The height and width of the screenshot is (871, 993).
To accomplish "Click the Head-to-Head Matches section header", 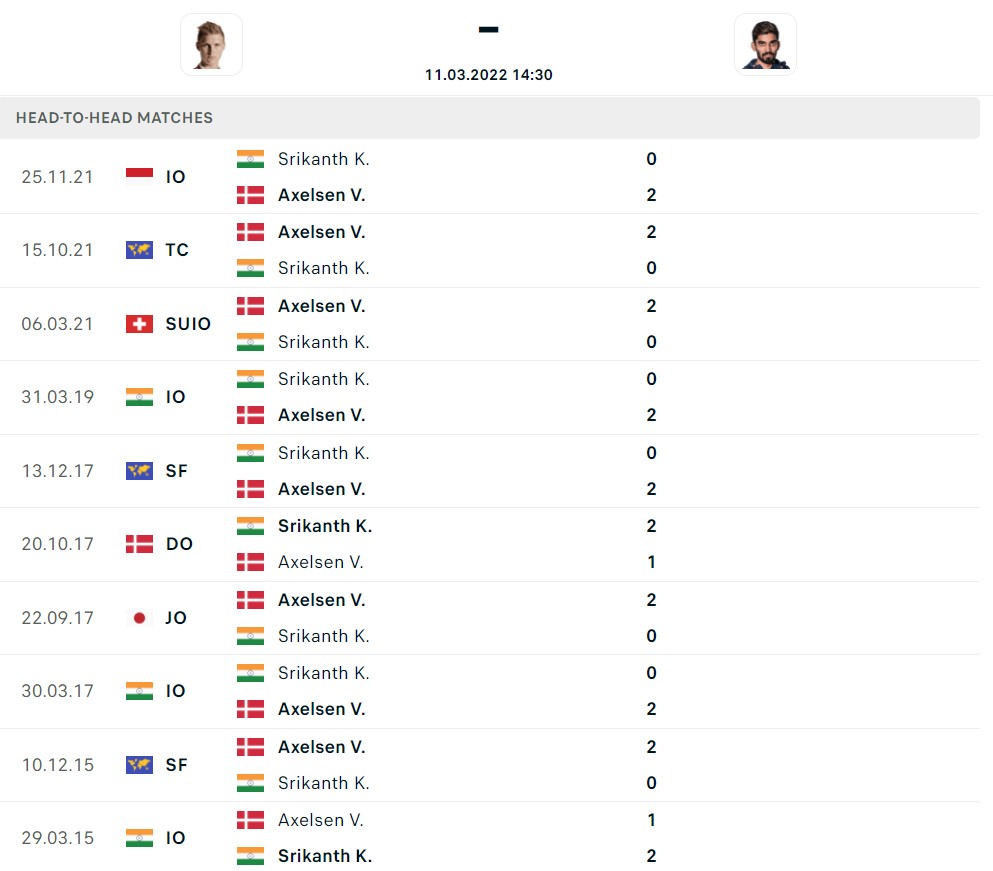I will point(114,118).
